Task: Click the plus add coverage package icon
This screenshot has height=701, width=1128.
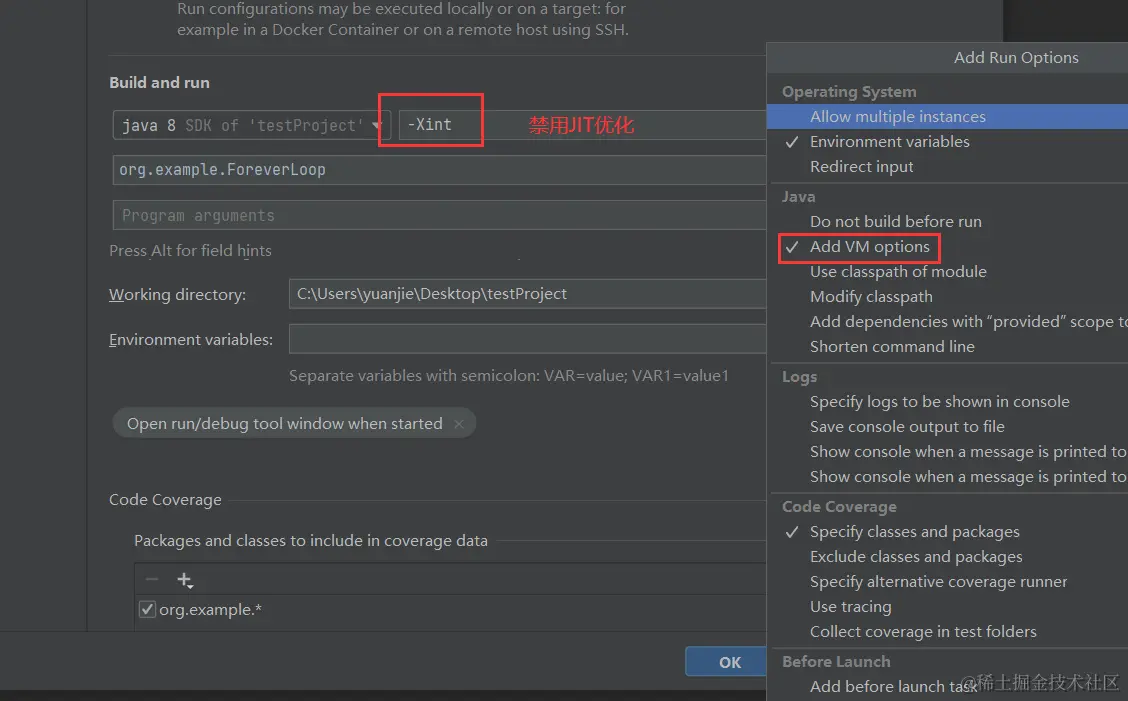Action: point(185,580)
